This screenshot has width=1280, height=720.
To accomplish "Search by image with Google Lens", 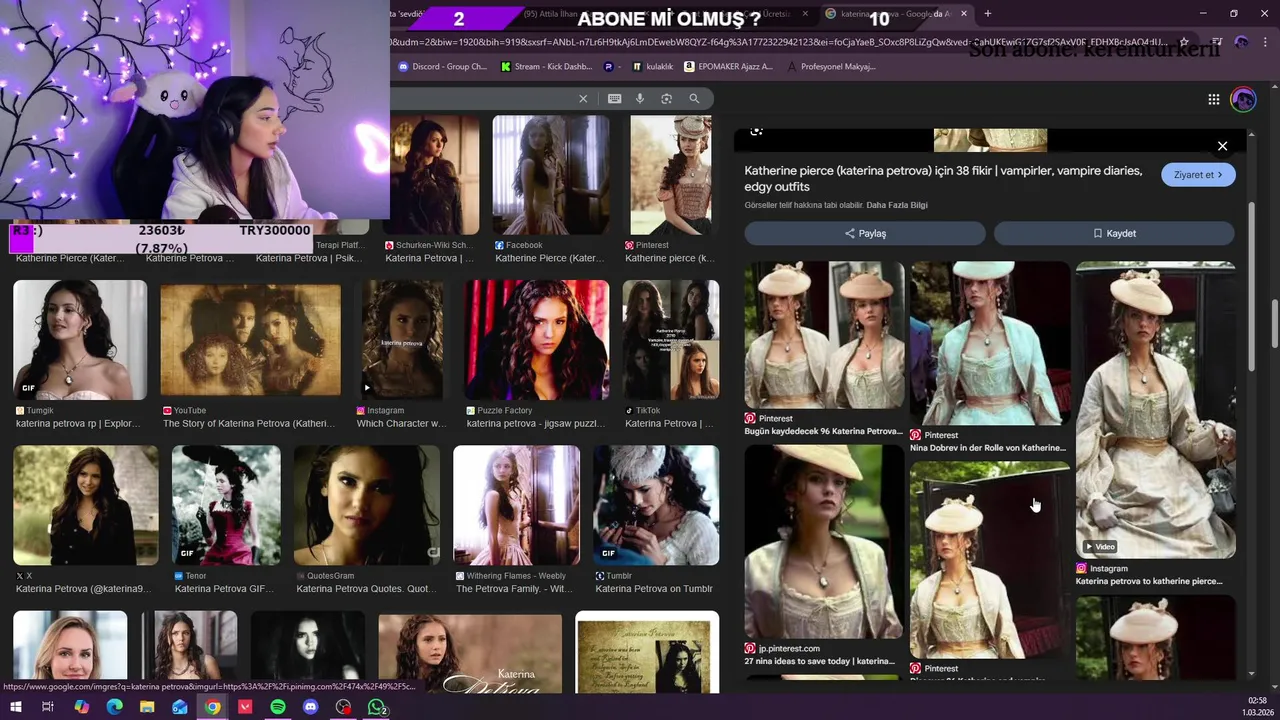I will pyautogui.click(x=666, y=99).
